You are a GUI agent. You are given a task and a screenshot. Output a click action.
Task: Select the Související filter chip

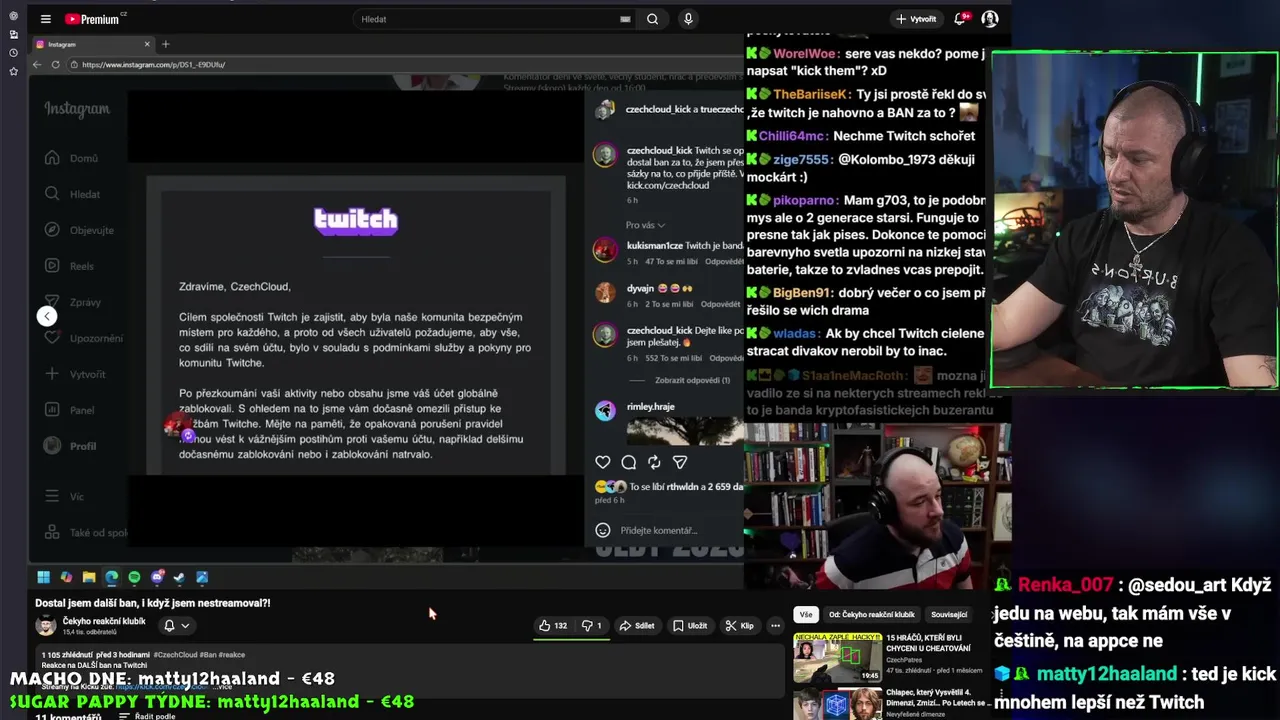tap(949, 614)
